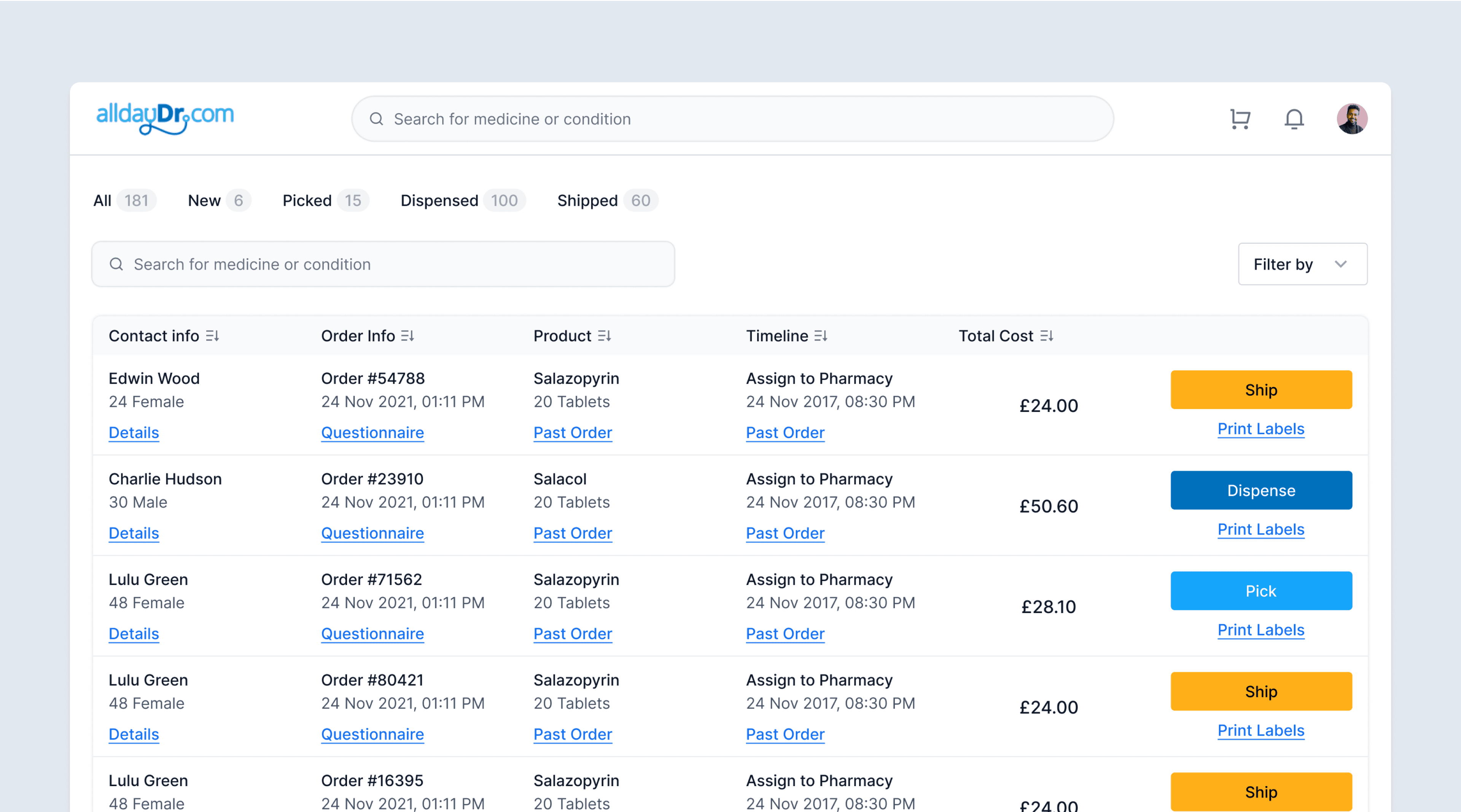The height and width of the screenshot is (812, 1461).
Task: Print Labels for order #80421
Action: pos(1261,730)
